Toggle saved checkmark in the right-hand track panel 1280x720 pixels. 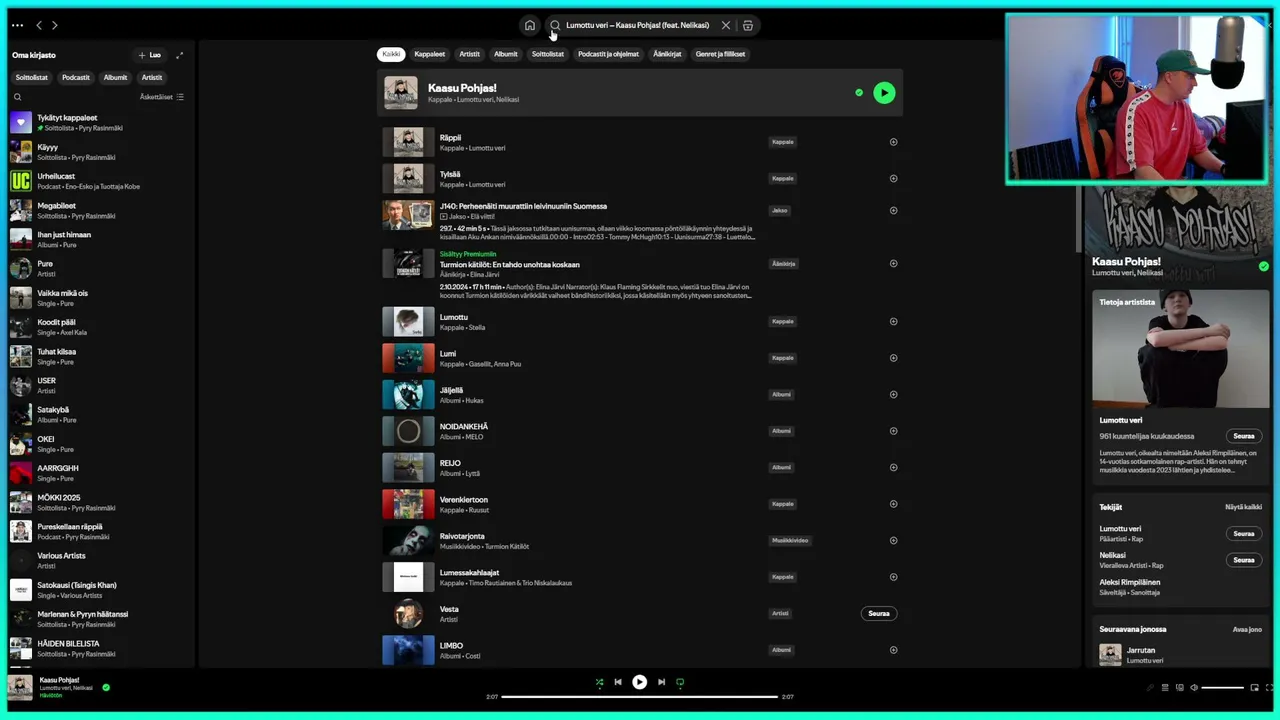click(x=1264, y=266)
